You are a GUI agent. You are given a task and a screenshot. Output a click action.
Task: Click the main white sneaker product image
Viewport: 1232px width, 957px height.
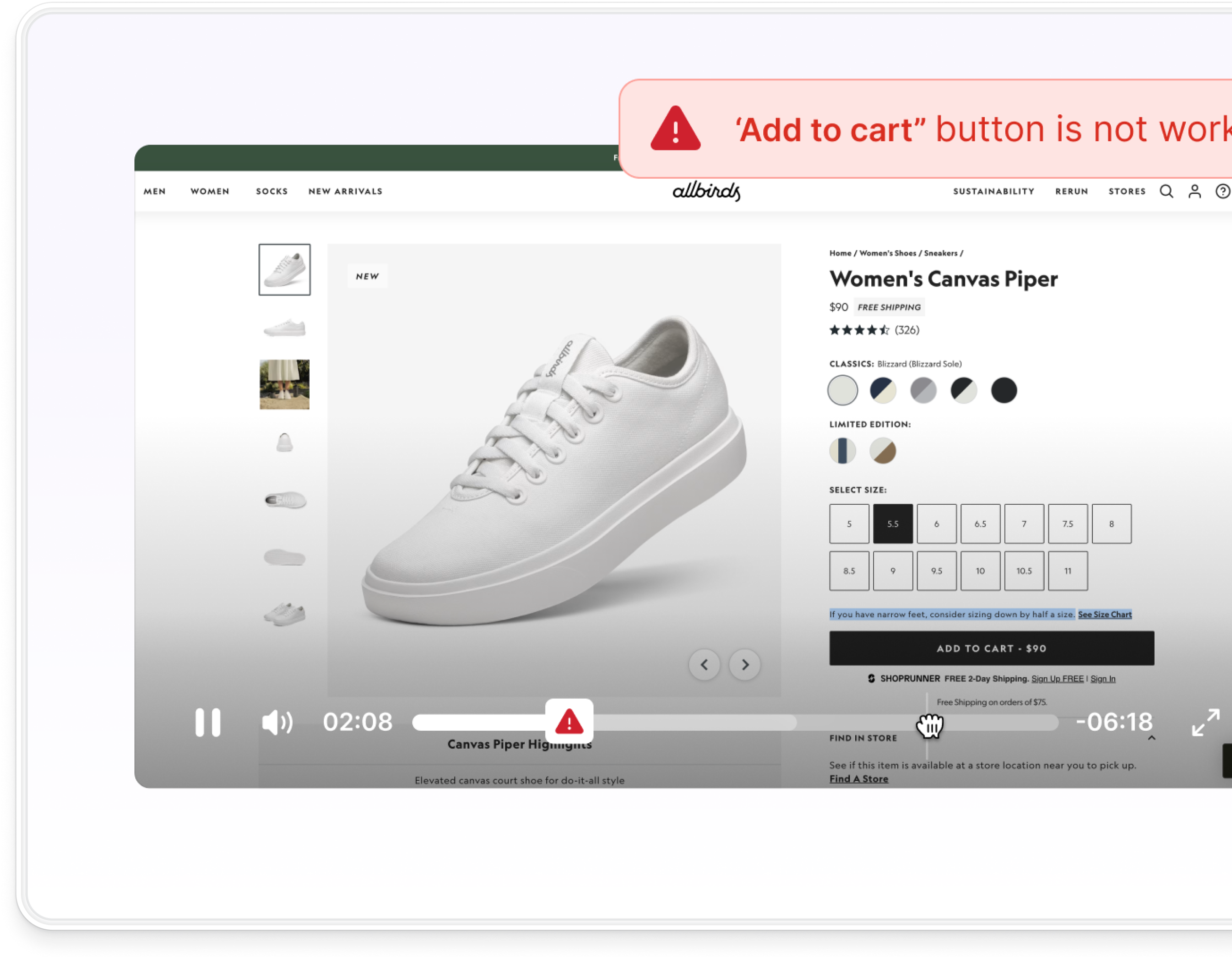554,470
